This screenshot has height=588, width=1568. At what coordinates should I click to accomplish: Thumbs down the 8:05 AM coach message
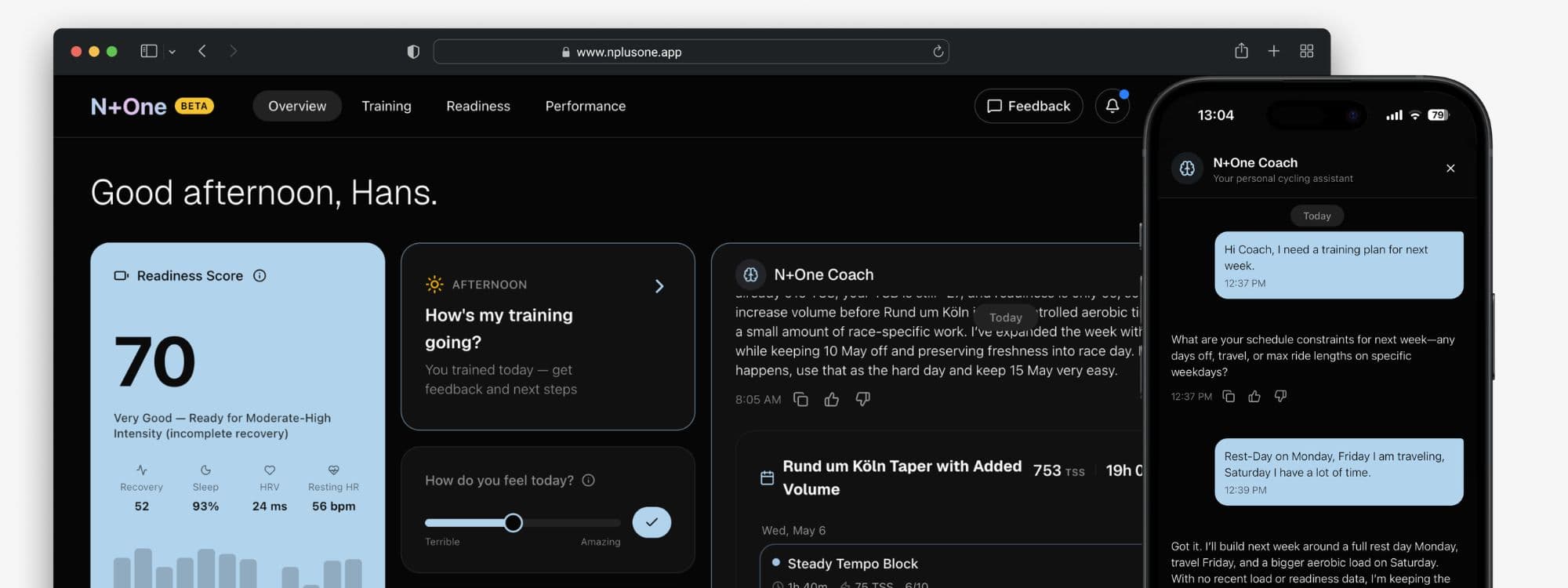tap(863, 399)
